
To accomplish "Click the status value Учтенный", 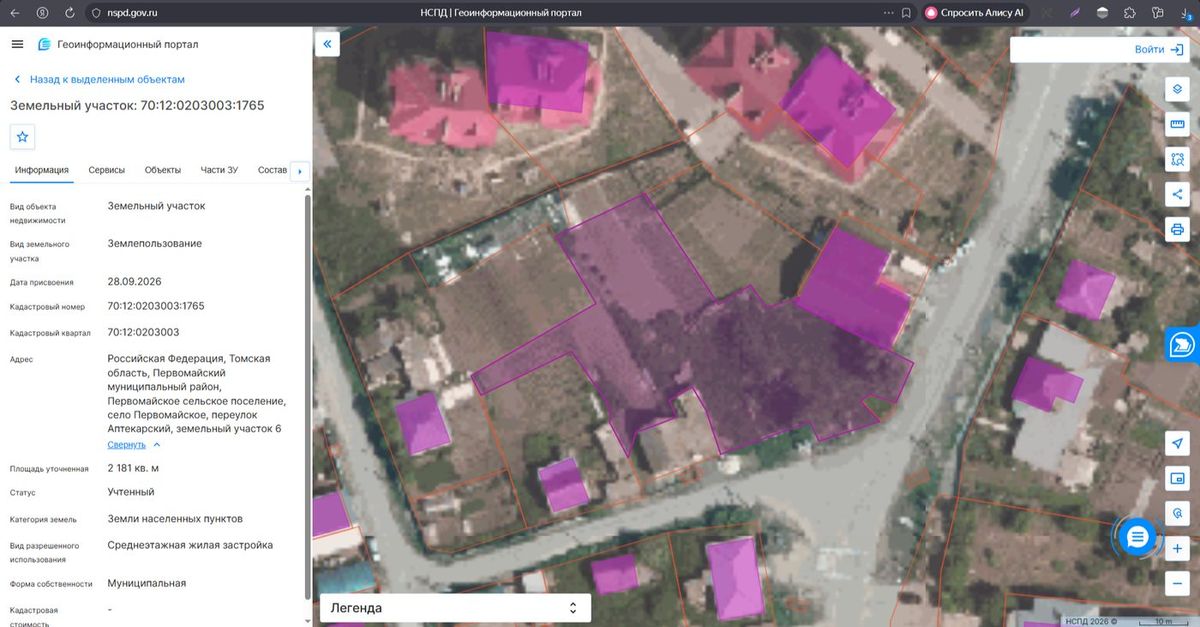I will pyautogui.click(x=131, y=492).
